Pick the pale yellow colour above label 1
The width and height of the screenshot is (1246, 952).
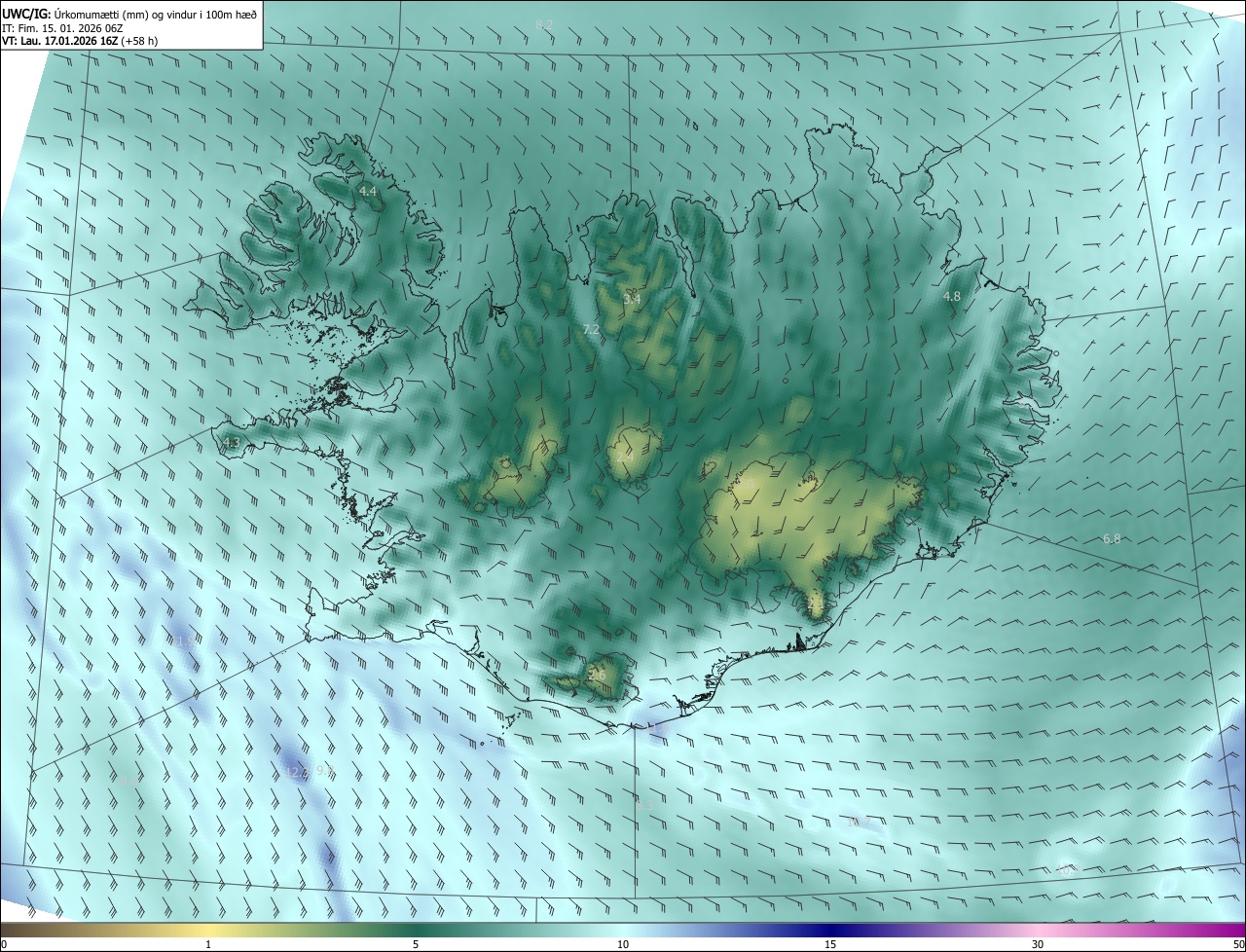[208, 930]
